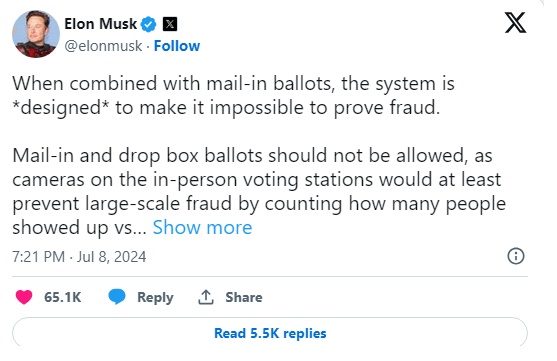This screenshot has width=557, height=361.
Task: Click the 65.1K likes count
Action: 63,297
